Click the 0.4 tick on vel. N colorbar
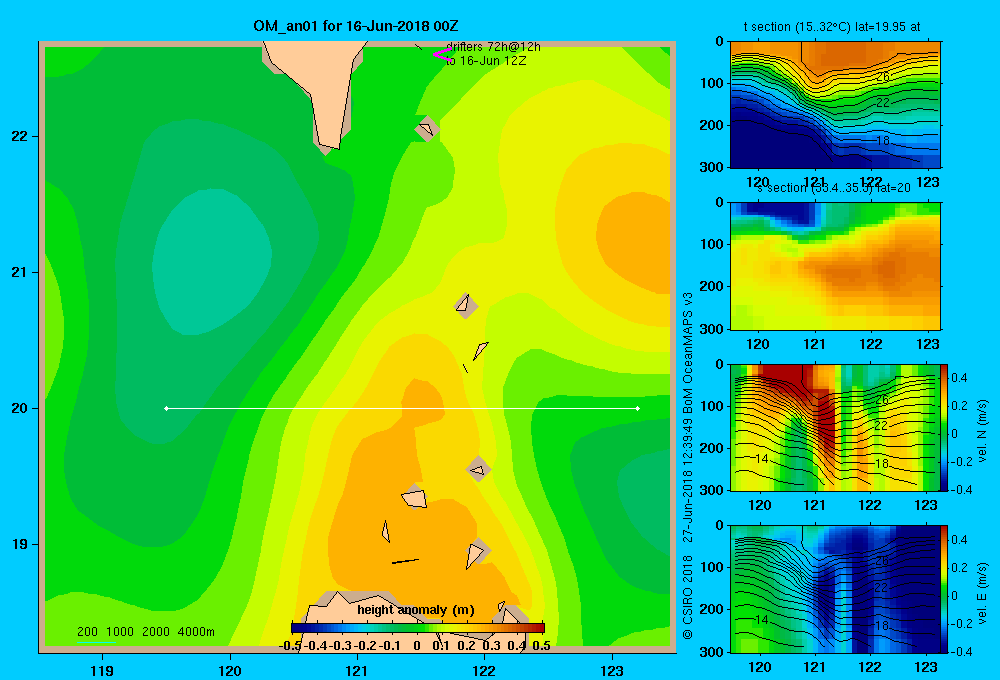1000x680 pixels. coord(959,378)
